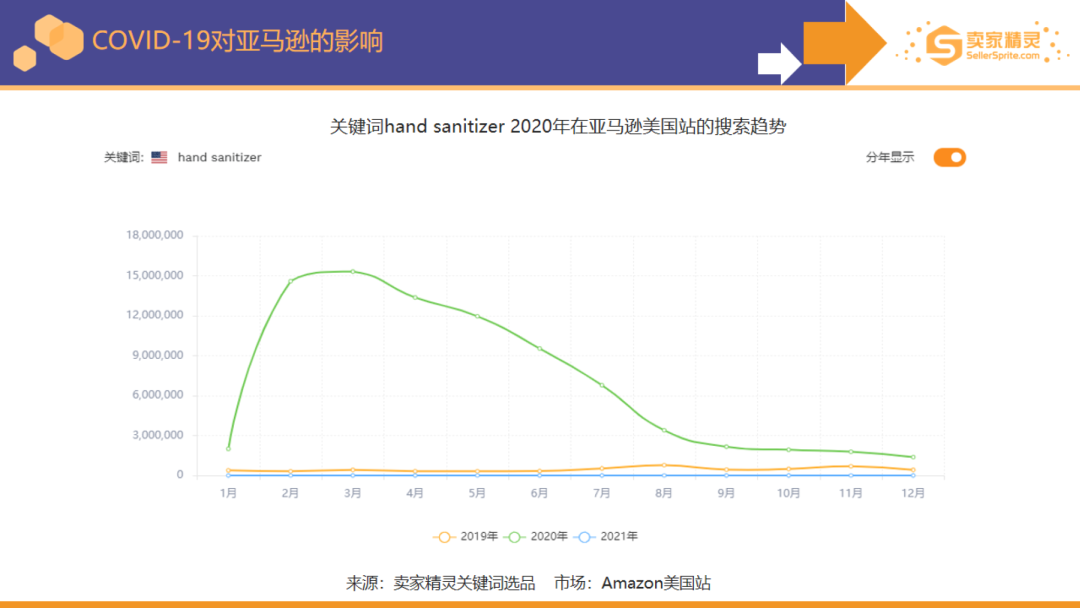Click the Amazon美国站 market text
The image size is (1080, 608).
point(656,582)
